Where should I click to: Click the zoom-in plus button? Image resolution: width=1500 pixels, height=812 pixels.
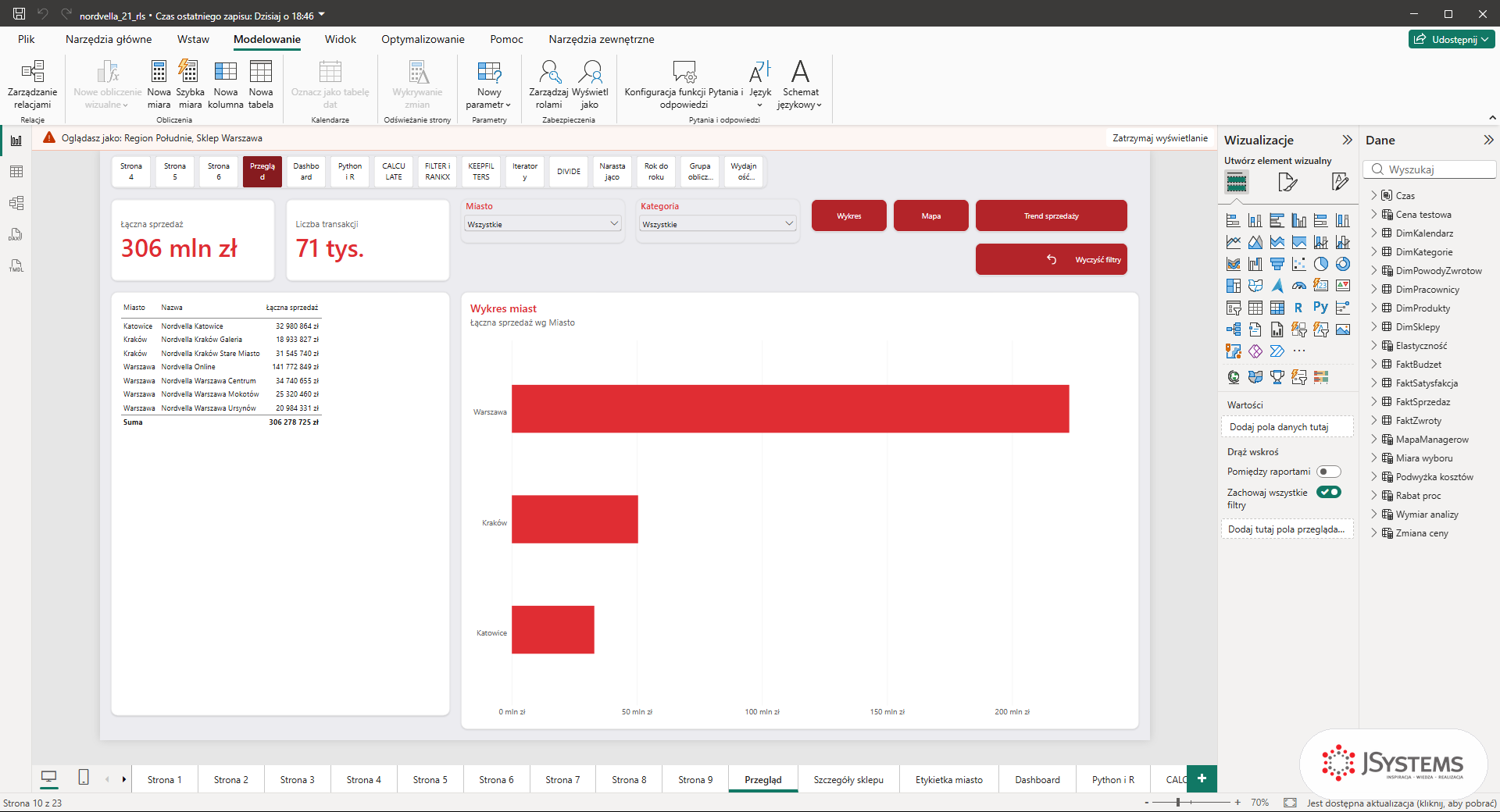pyautogui.click(x=1237, y=802)
